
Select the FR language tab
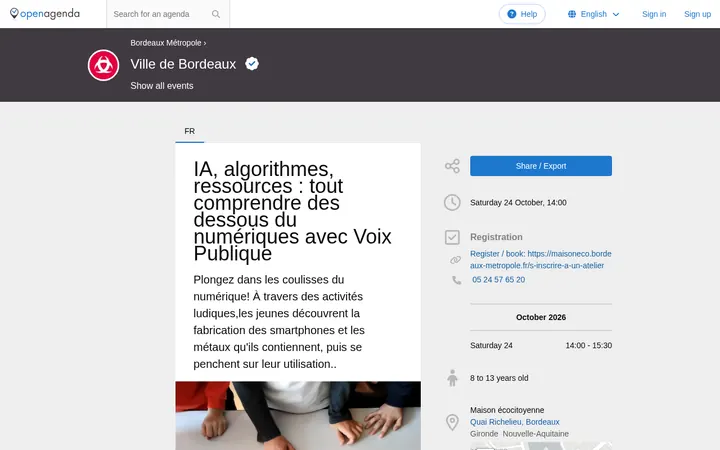(x=190, y=131)
